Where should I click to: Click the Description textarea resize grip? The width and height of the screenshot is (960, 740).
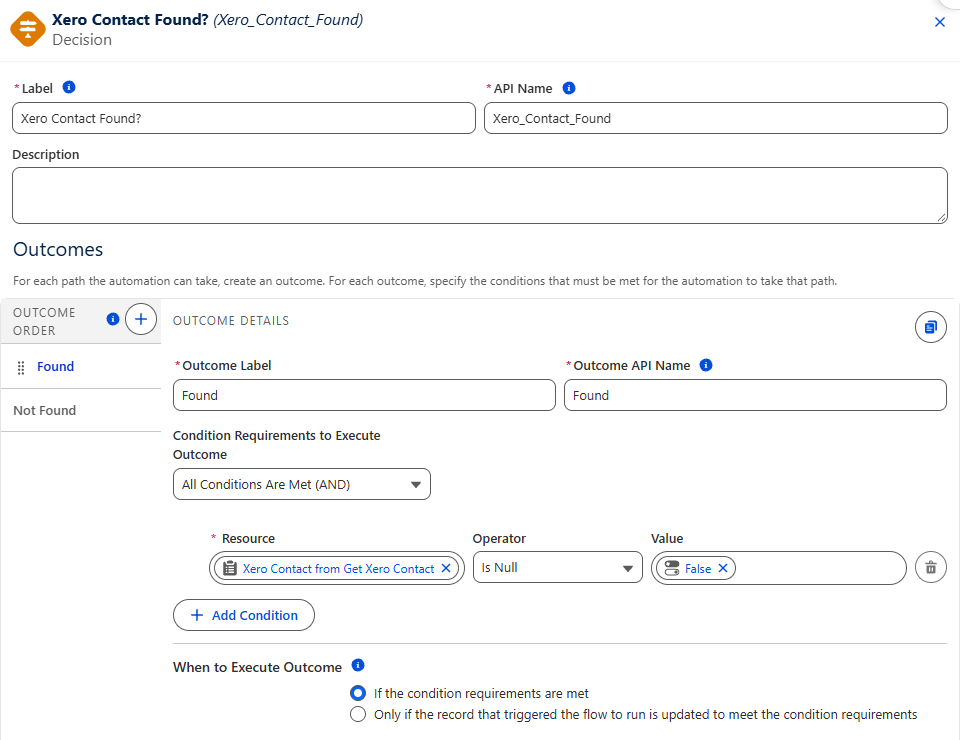[942, 218]
